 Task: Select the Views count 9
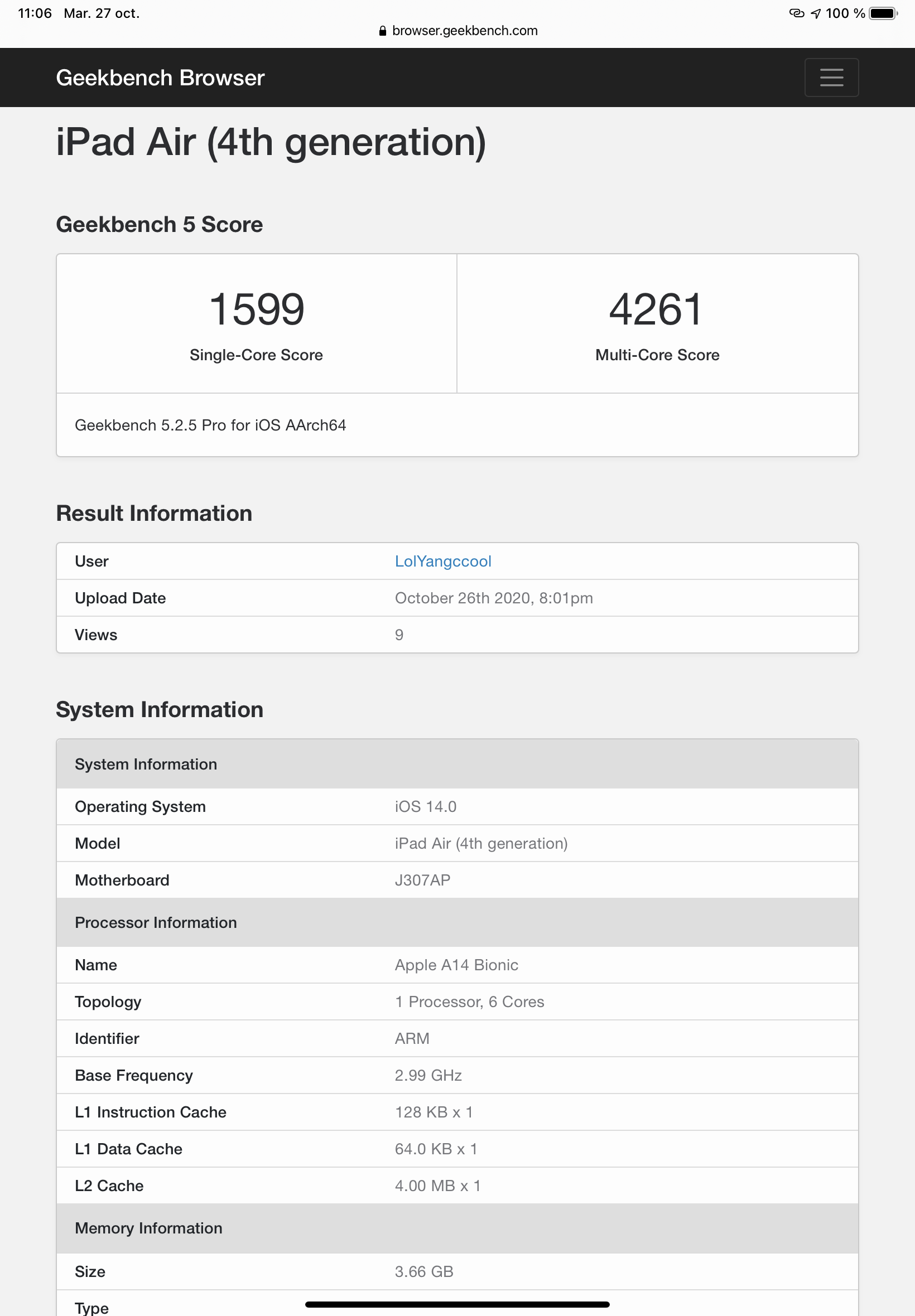[x=399, y=635]
